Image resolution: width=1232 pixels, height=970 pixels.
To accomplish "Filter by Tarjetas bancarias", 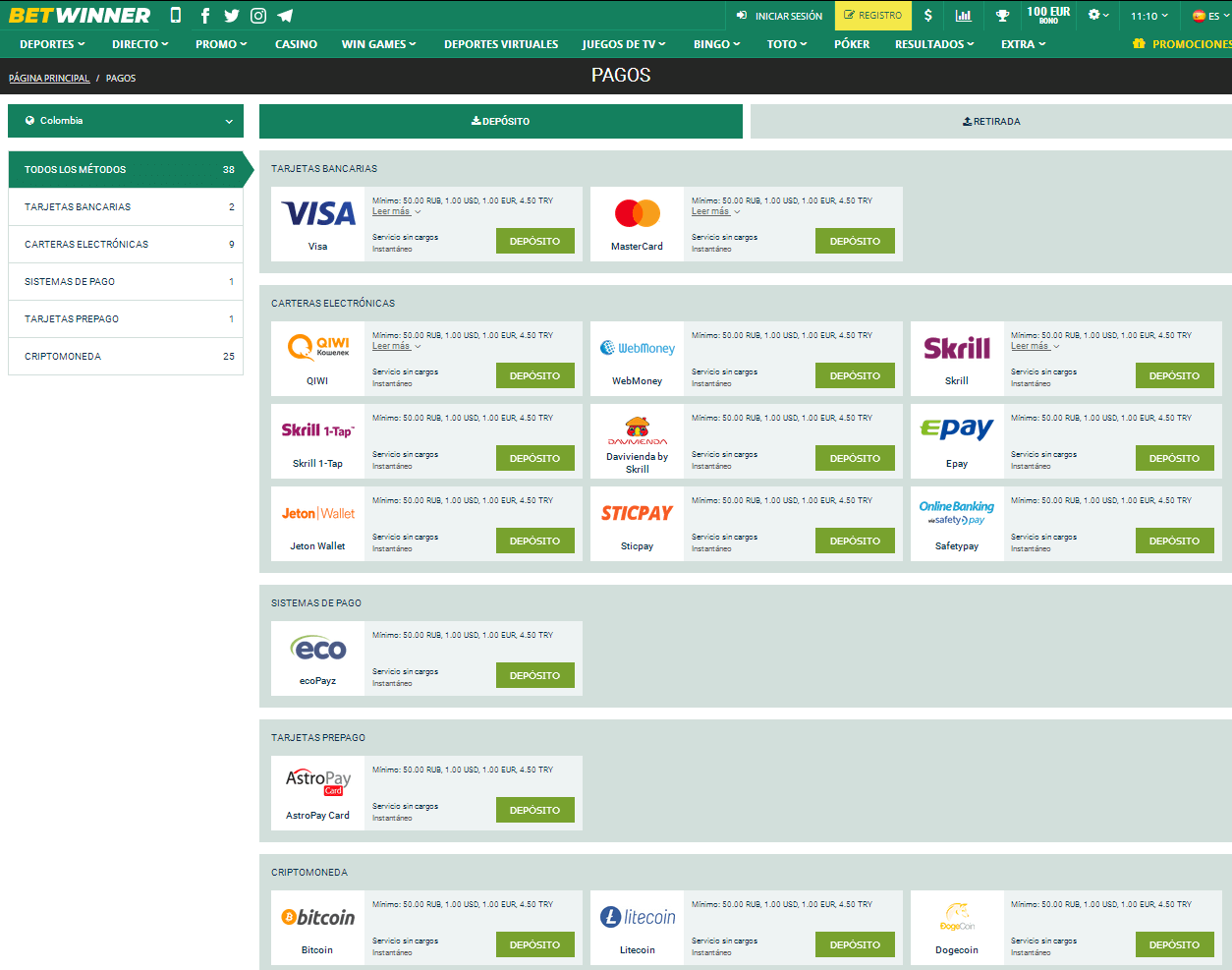I will click(126, 207).
